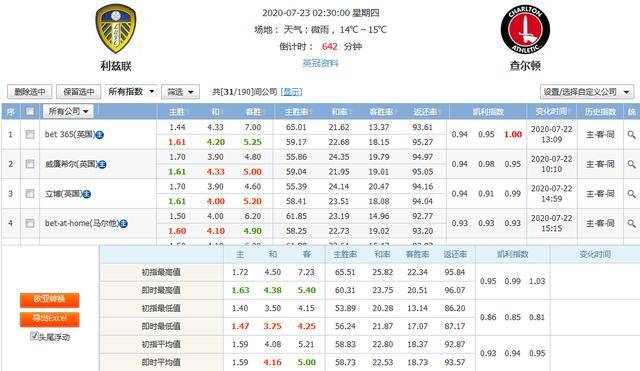
Task: Click the 初指最高值 row label
Action: 161,272
